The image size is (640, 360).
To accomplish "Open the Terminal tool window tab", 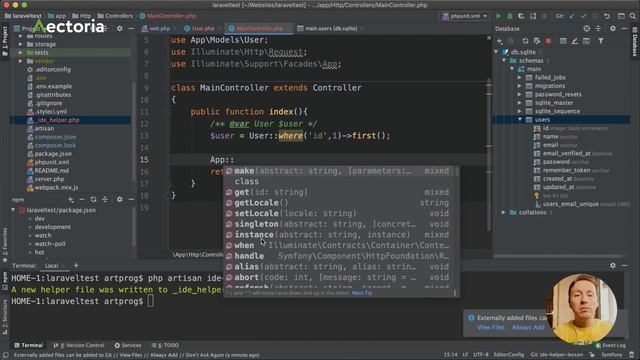I will (29, 345).
